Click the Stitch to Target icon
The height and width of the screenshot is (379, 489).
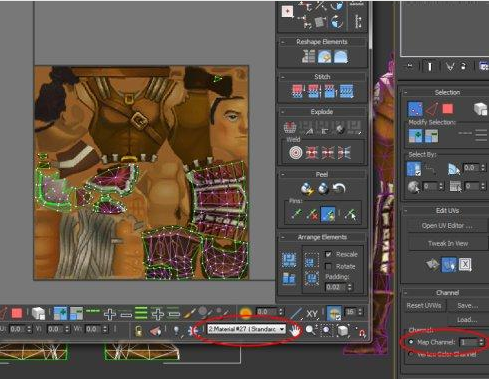[297, 91]
